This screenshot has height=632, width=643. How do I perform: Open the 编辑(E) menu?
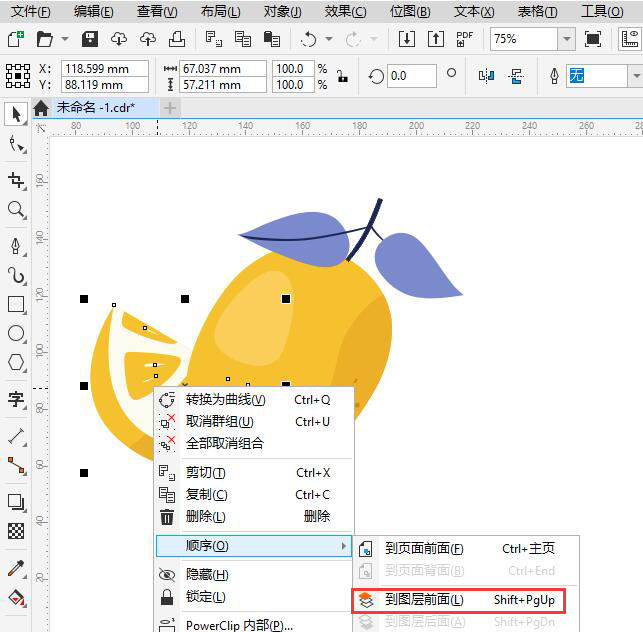[93, 11]
